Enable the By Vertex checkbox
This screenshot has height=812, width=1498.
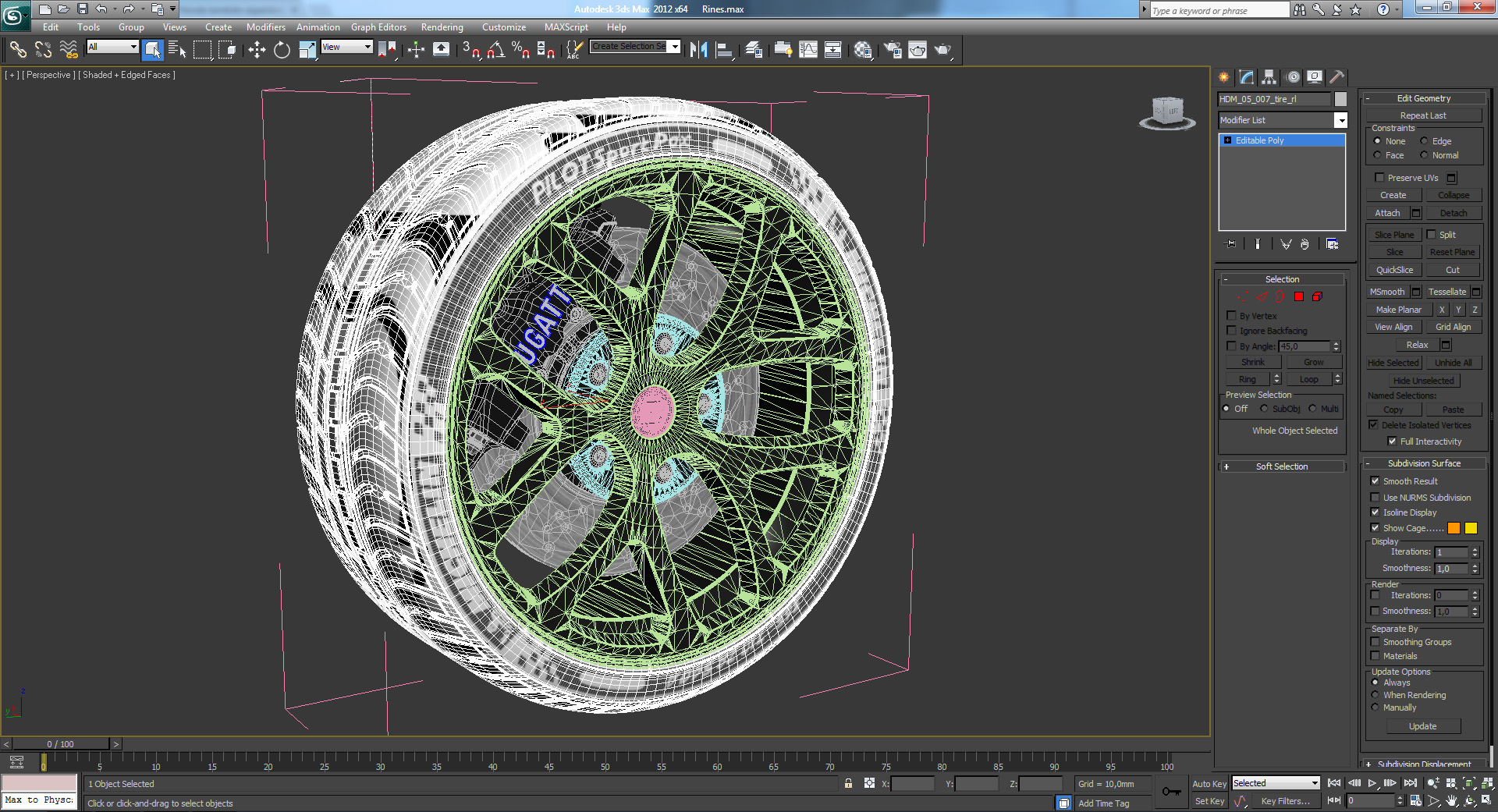1231,316
